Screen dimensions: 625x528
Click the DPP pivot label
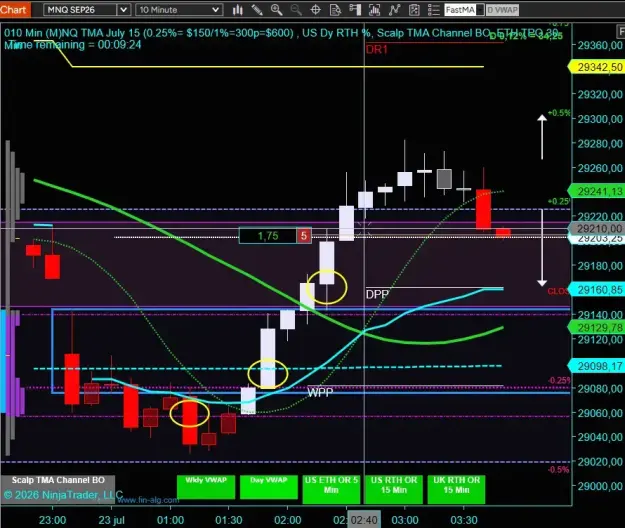377,294
